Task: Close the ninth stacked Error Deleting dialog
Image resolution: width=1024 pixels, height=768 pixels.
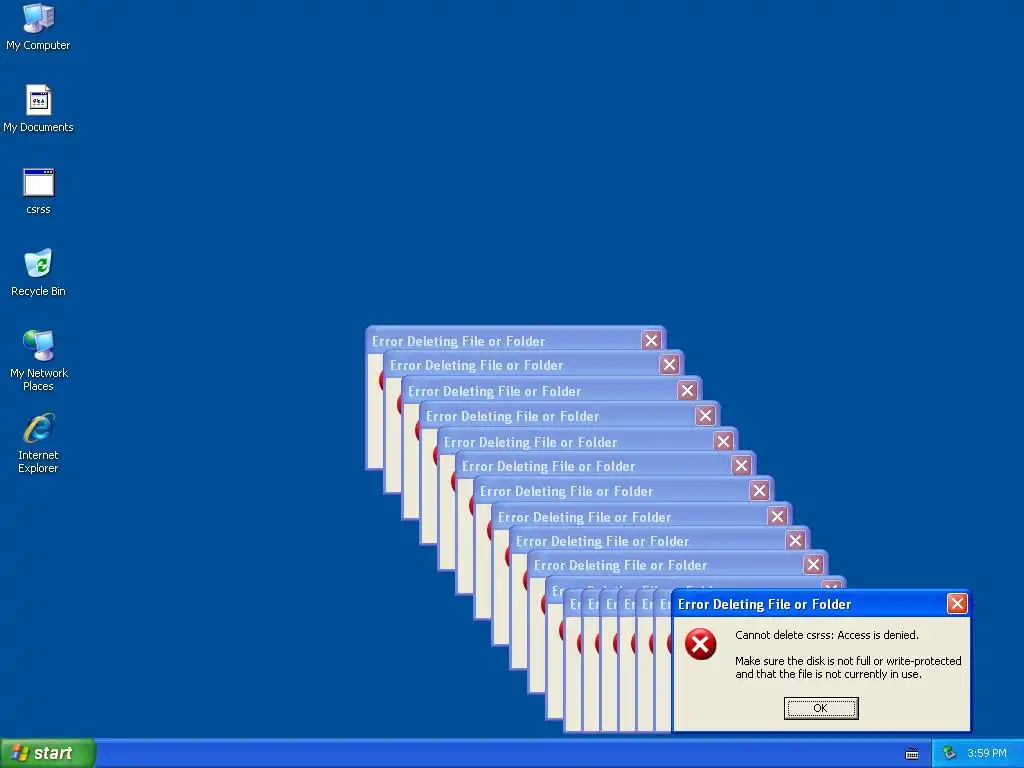Action: click(795, 541)
